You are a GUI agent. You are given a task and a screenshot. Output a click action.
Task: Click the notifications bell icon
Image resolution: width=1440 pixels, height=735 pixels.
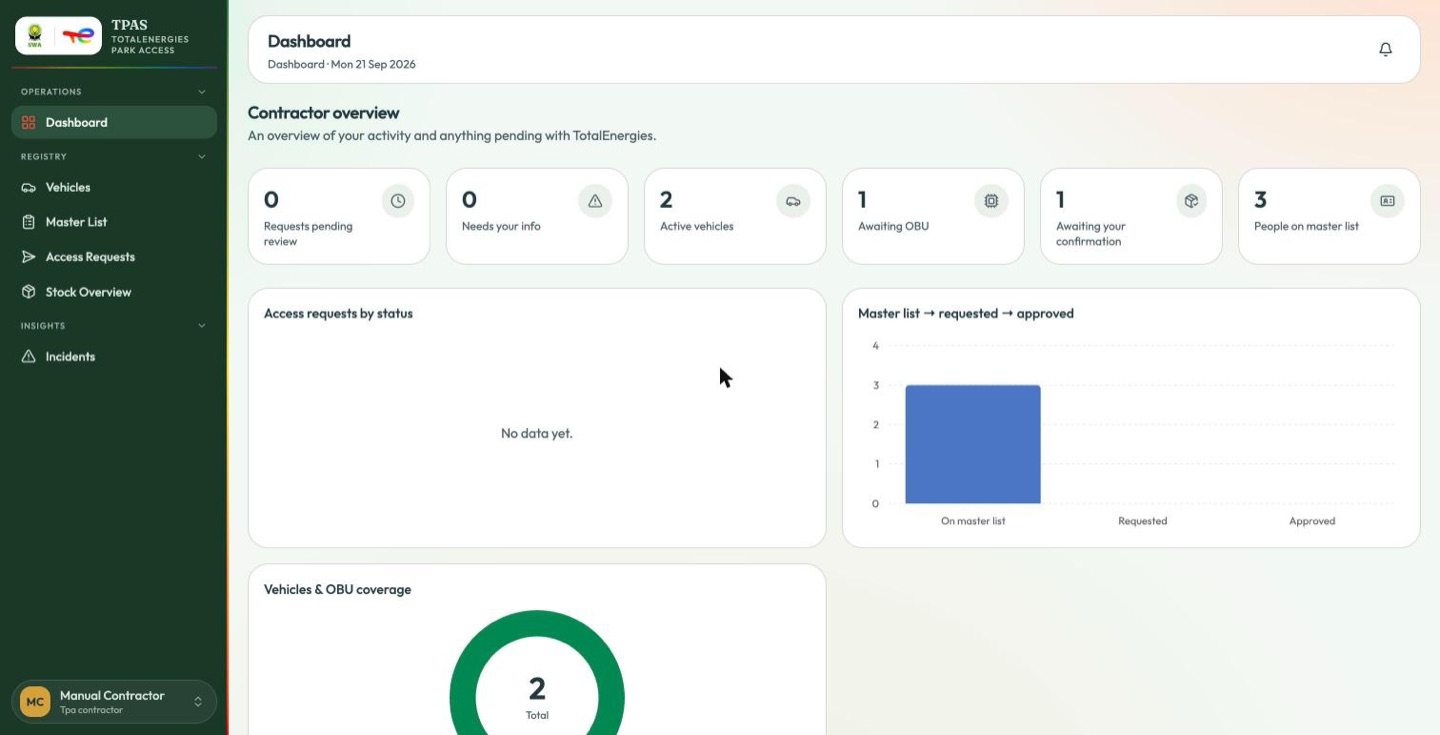(1385, 49)
